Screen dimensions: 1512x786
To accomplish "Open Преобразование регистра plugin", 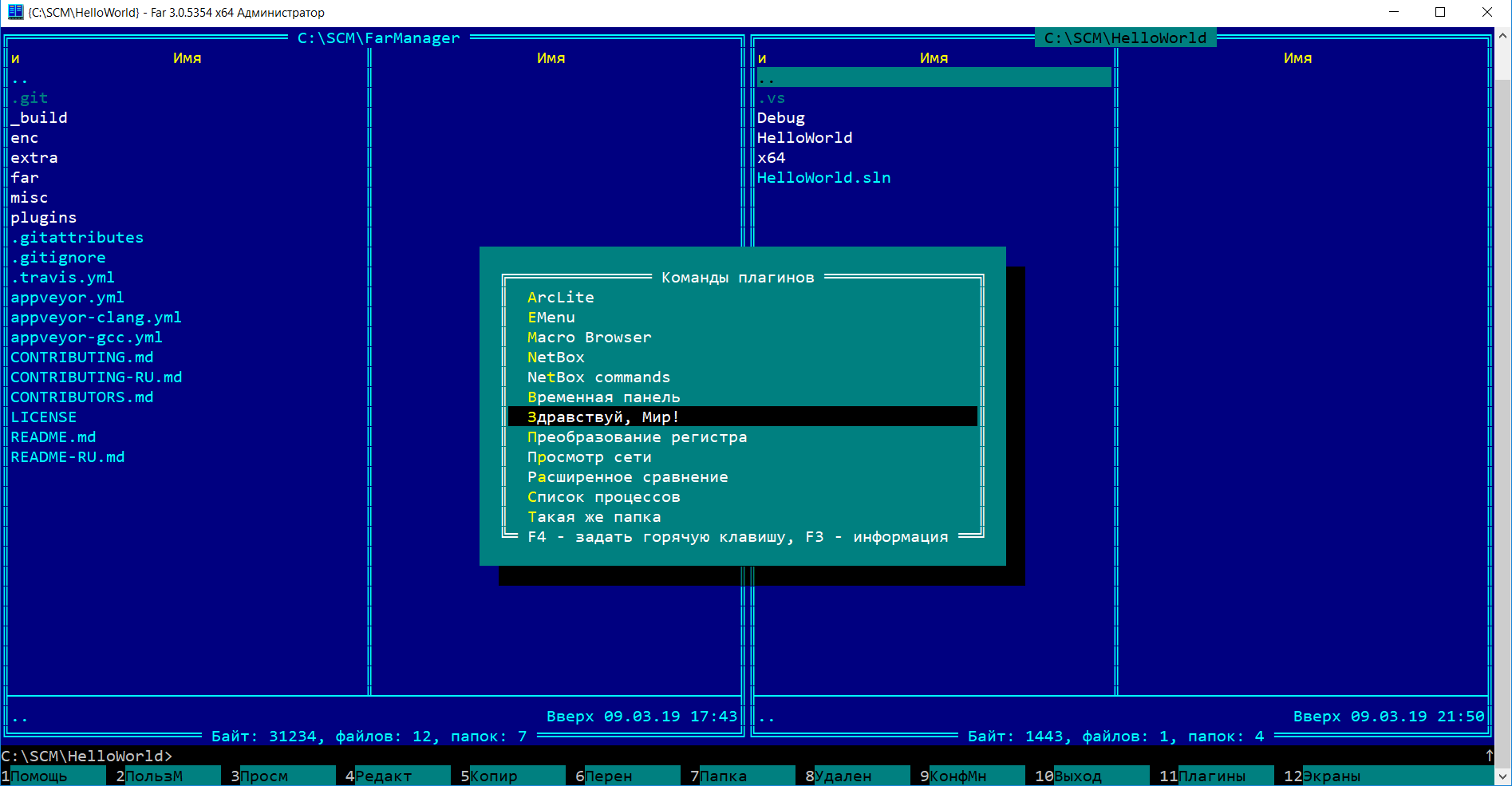I will (742, 436).
